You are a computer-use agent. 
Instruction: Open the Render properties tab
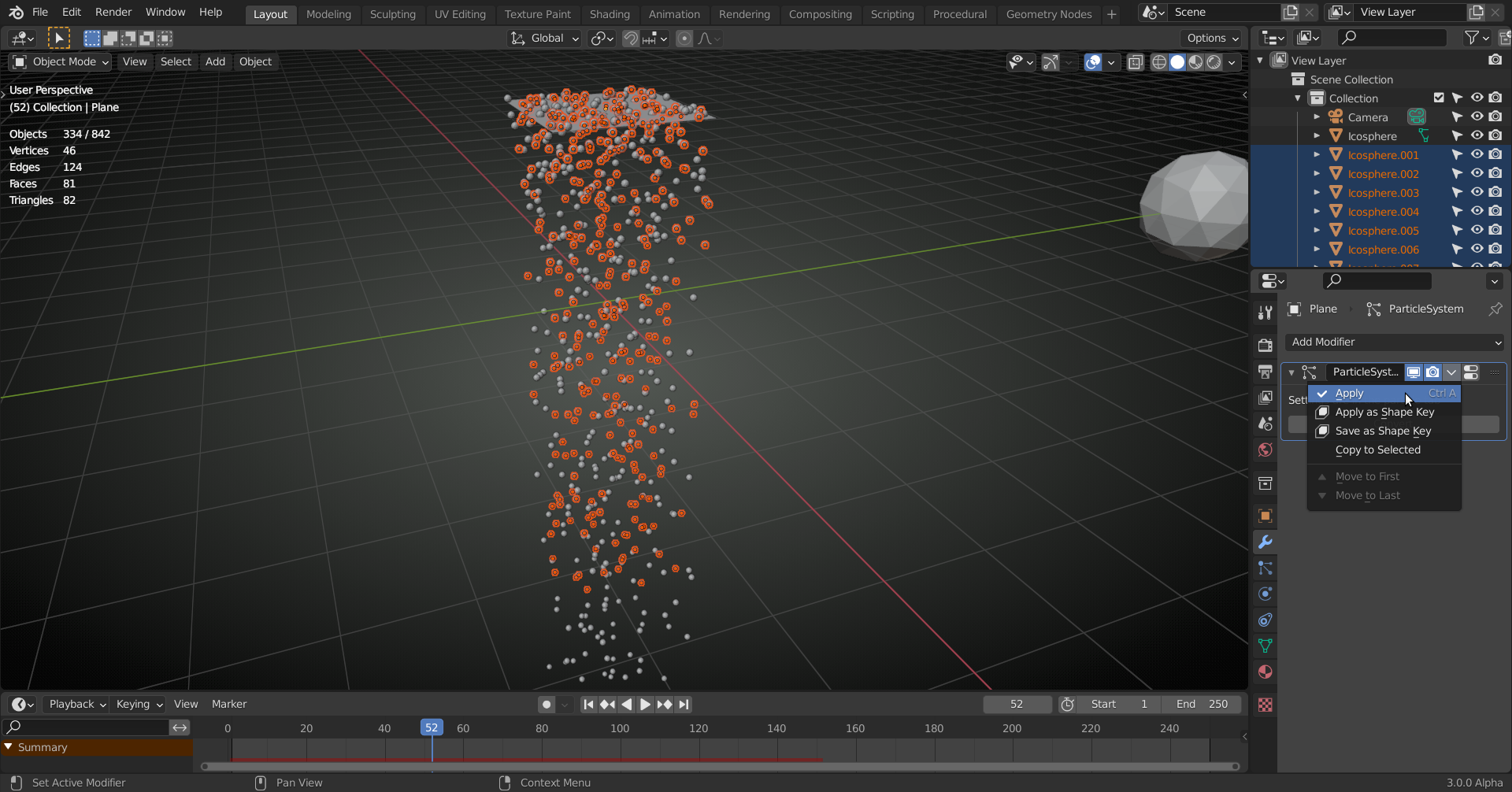(1265, 346)
